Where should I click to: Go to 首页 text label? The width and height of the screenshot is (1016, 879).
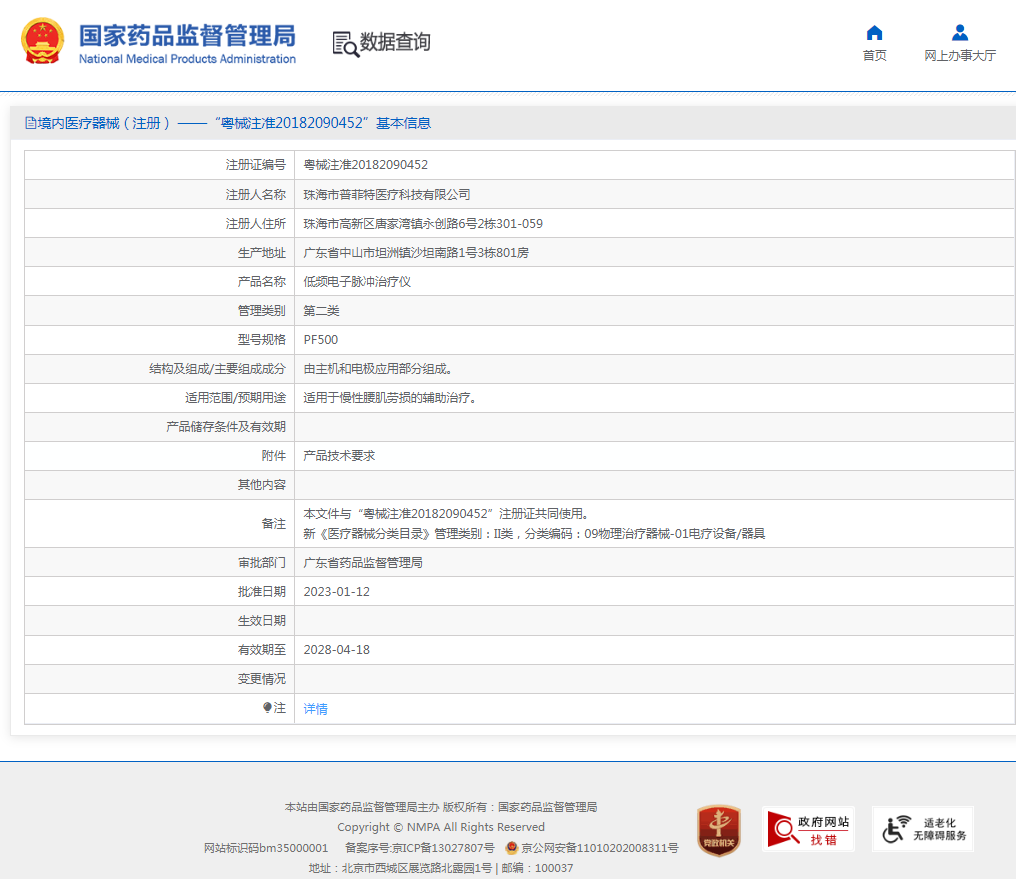[874, 56]
